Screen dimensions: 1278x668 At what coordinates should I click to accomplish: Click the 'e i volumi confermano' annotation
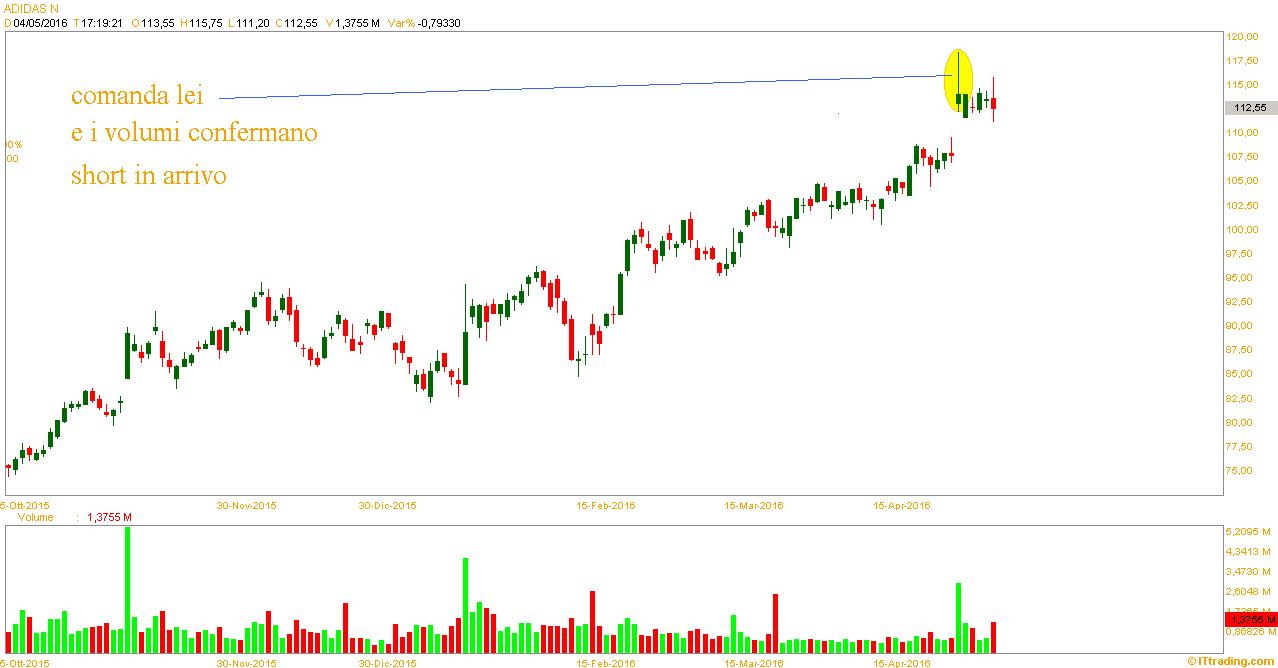(x=194, y=133)
